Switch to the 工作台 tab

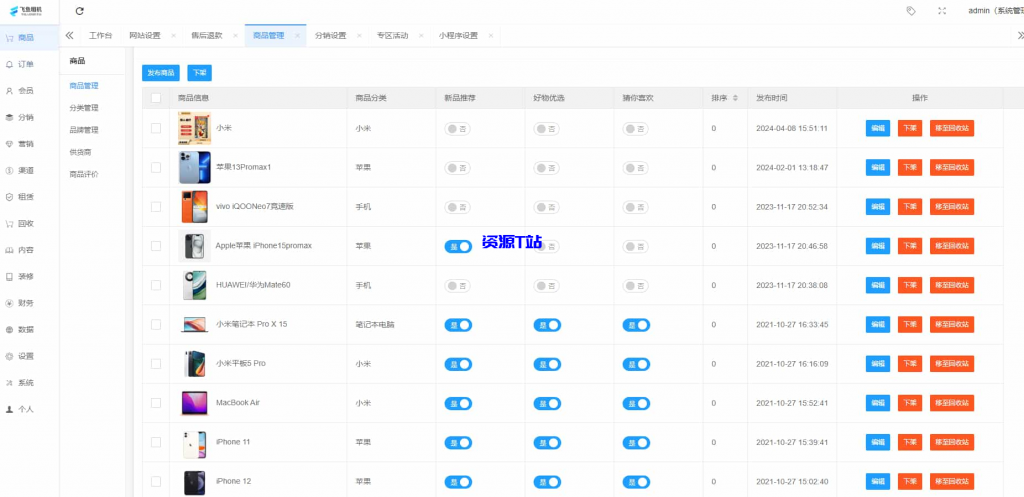(101, 36)
